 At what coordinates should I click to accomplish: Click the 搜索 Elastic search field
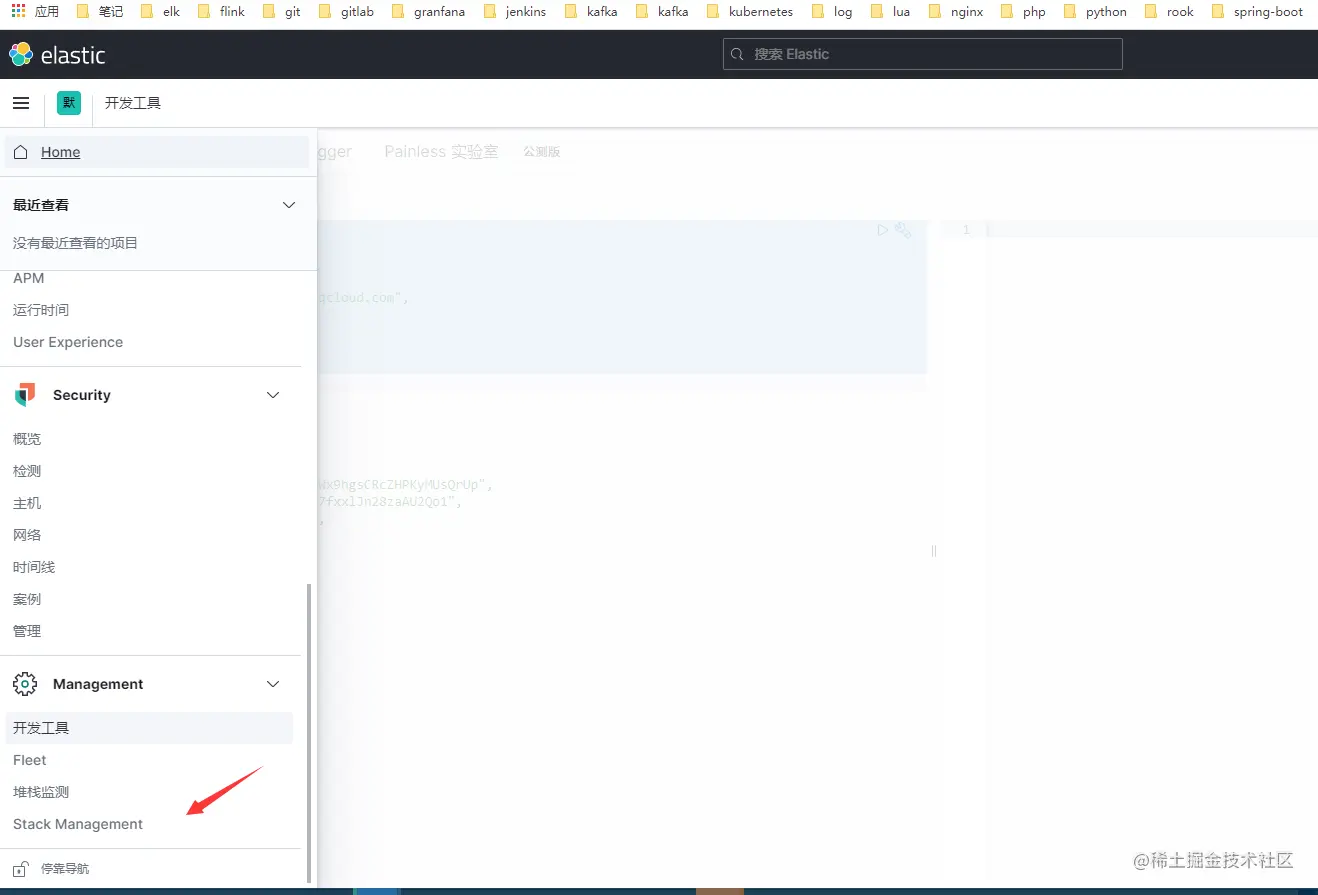coord(923,54)
